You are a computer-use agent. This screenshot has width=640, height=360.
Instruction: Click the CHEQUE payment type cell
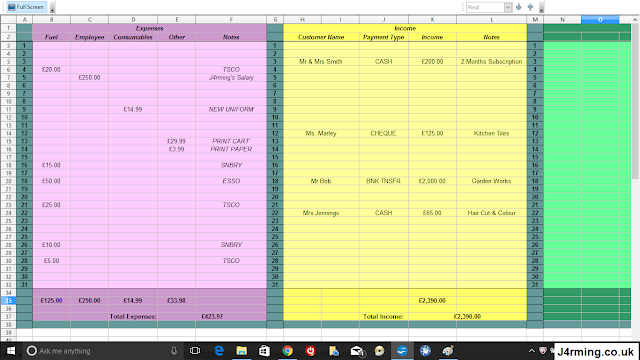coord(384,133)
